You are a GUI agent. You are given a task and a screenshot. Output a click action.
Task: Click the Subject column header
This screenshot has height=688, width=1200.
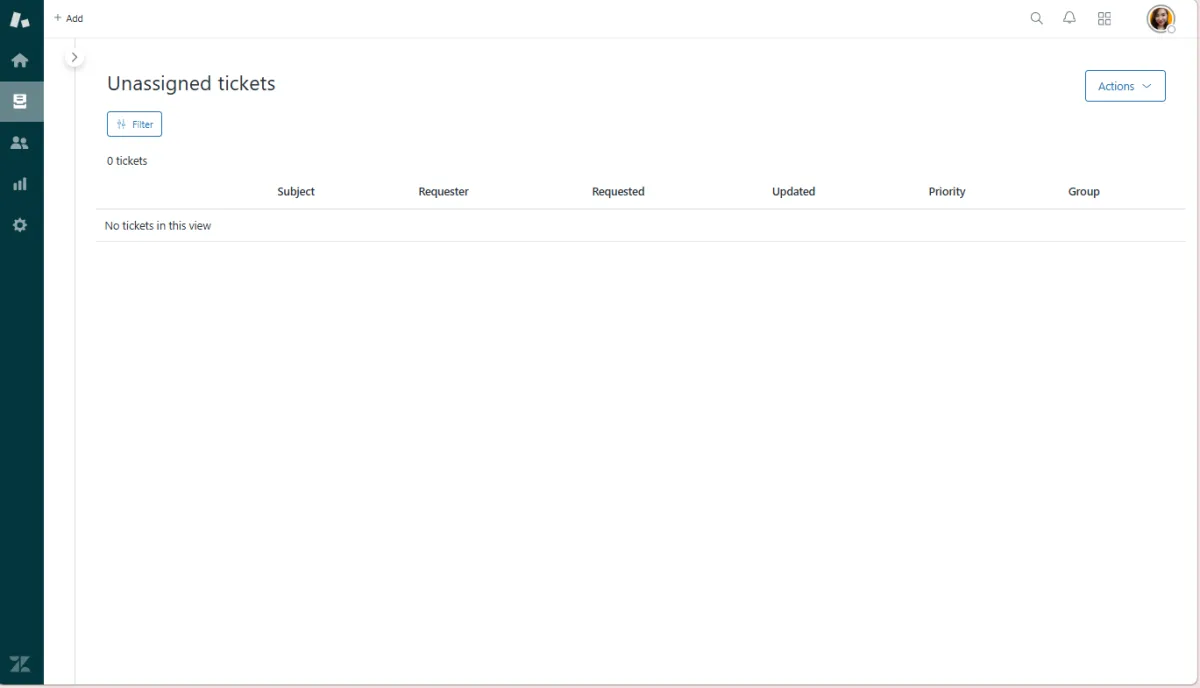pos(295,191)
